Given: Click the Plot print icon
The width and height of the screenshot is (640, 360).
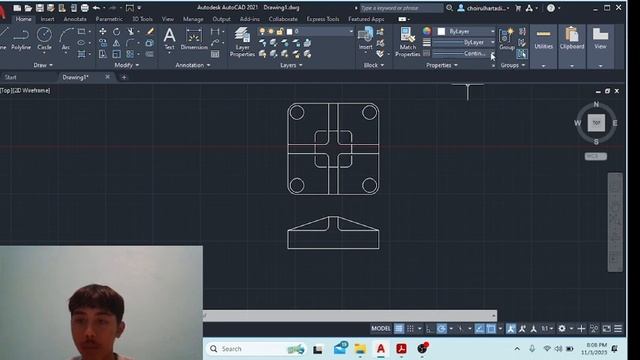Looking at the screenshot, I should [x=84, y=8].
